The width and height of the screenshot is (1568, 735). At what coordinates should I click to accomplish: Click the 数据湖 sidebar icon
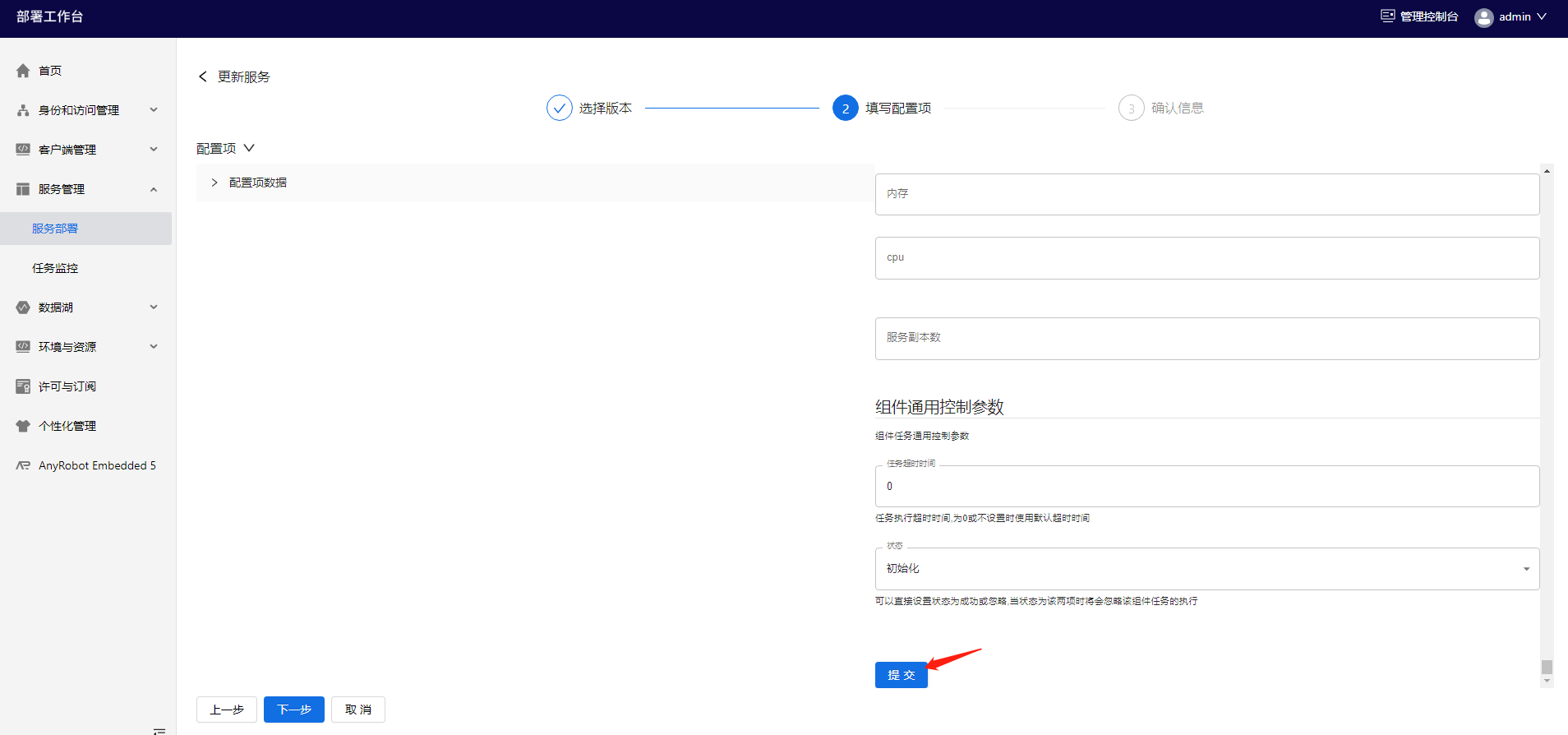click(x=23, y=307)
